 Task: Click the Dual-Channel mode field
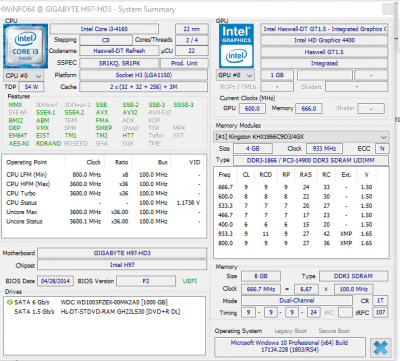[x=297, y=301]
